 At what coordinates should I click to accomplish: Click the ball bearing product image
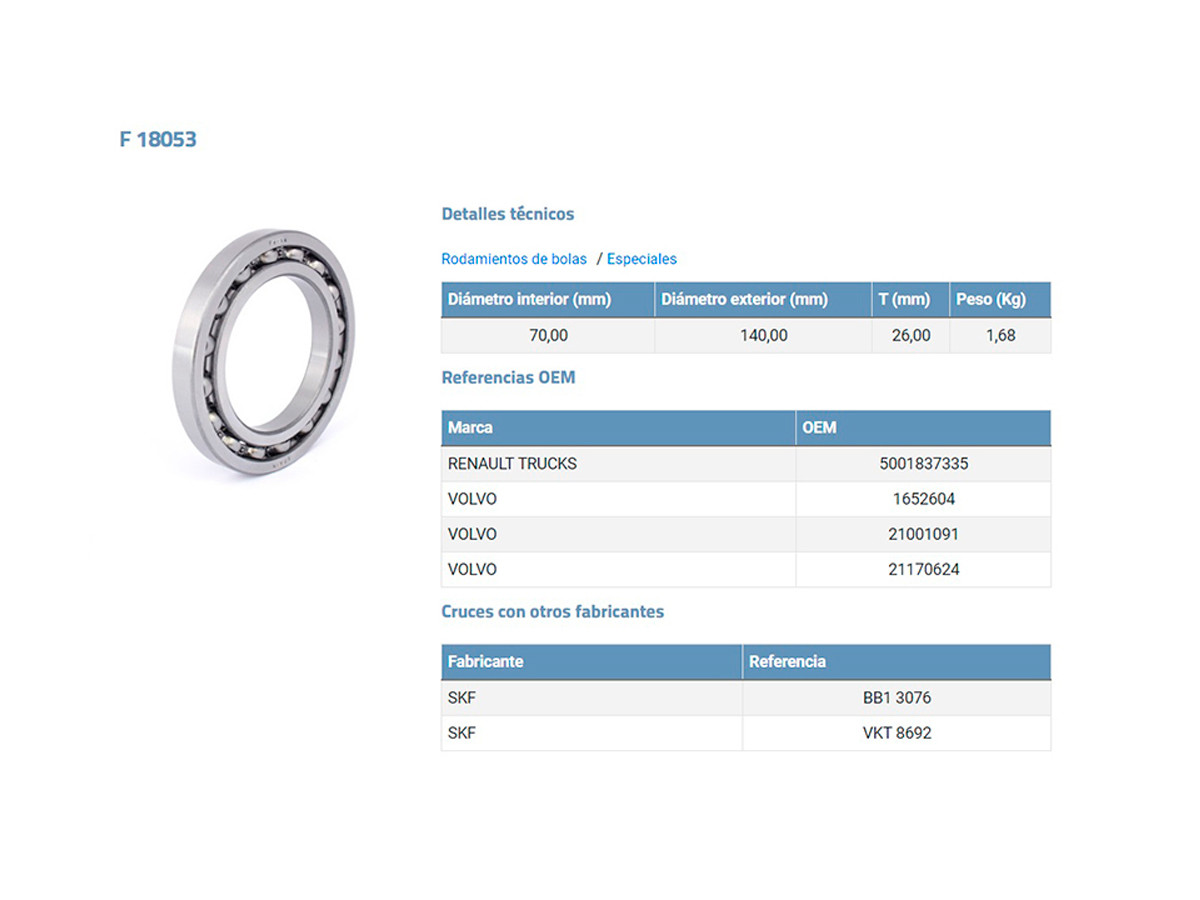pyautogui.click(x=264, y=353)
